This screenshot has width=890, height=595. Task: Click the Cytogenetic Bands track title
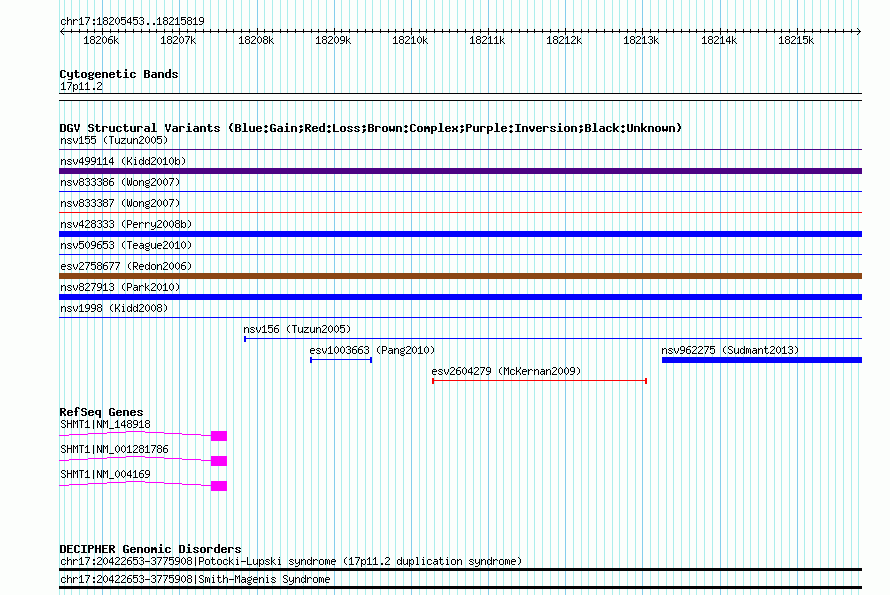119,74
